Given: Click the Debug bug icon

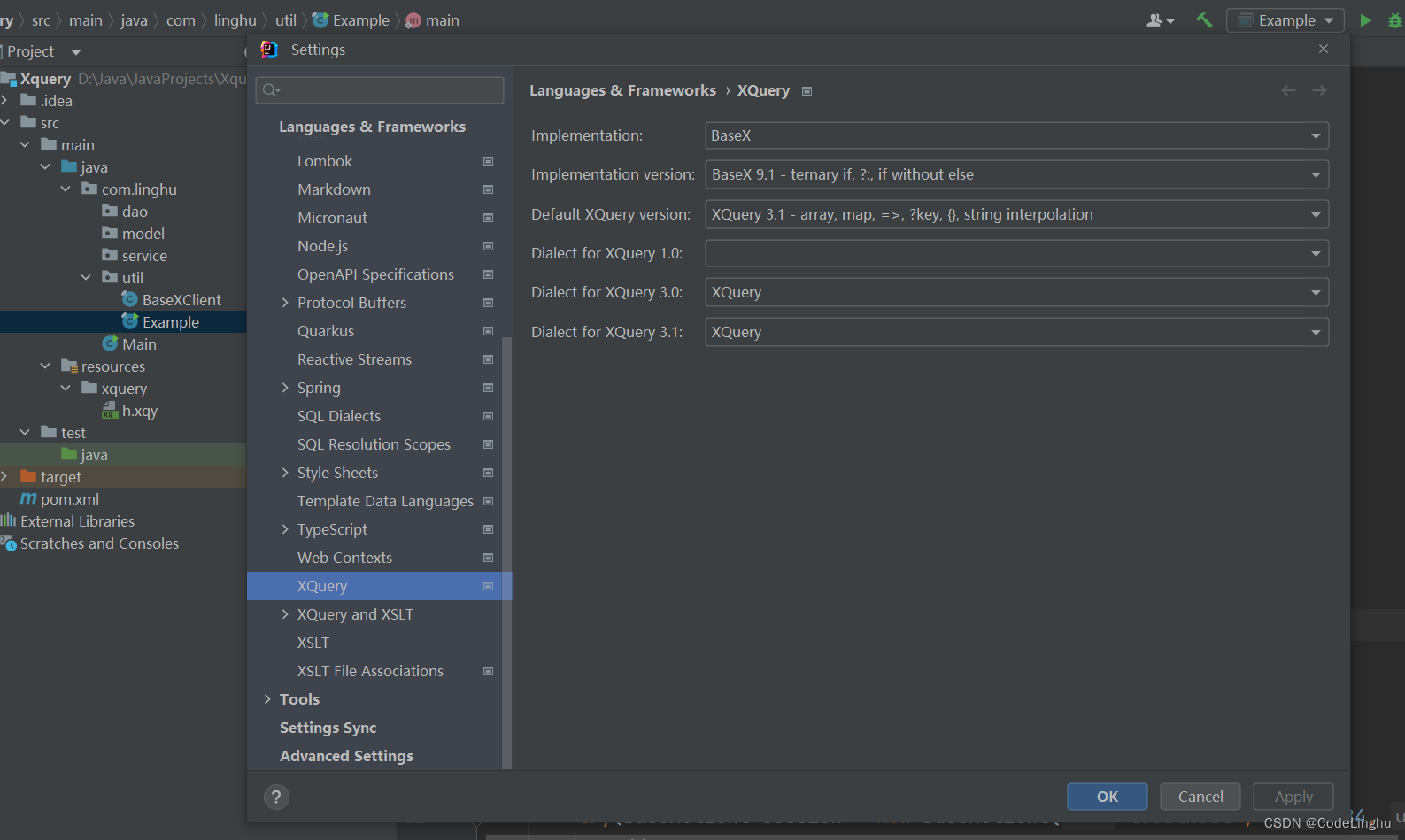Looking at the screenshot, I should click(x=1395, y=19).
